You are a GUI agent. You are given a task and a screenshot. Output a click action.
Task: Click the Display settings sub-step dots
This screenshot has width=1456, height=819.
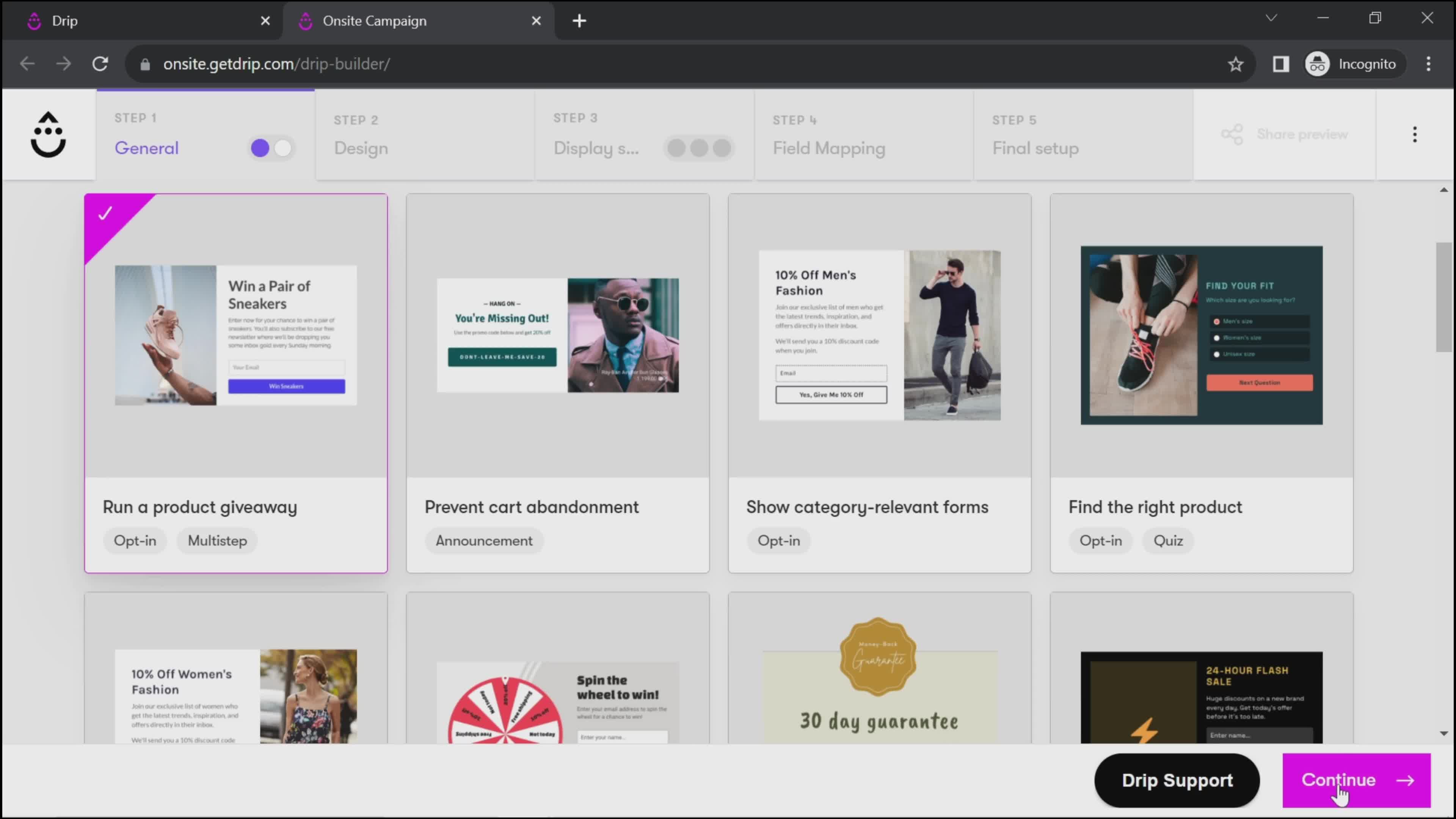point(699,148)
